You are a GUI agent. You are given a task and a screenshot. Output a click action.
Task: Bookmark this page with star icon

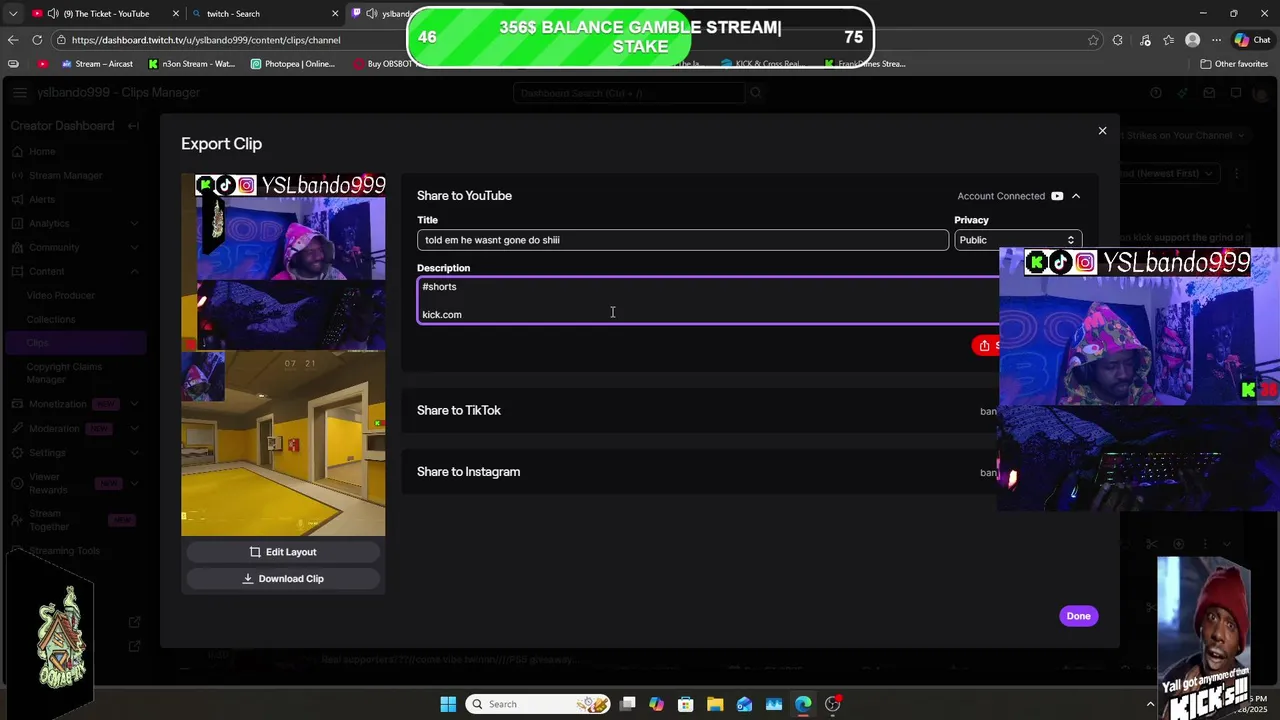(1093, 40)
